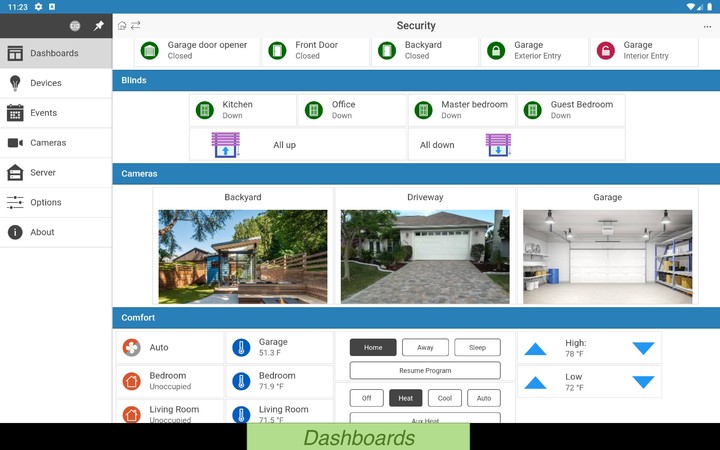This screenshot has width=720, height=450.
Task: Lower the Low temperature setpoint
Action: coord(643,382)
